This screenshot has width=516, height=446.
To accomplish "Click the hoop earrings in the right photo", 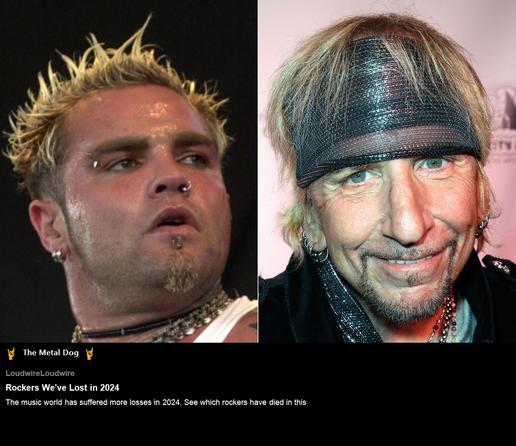I will click(x=315, y=246).
